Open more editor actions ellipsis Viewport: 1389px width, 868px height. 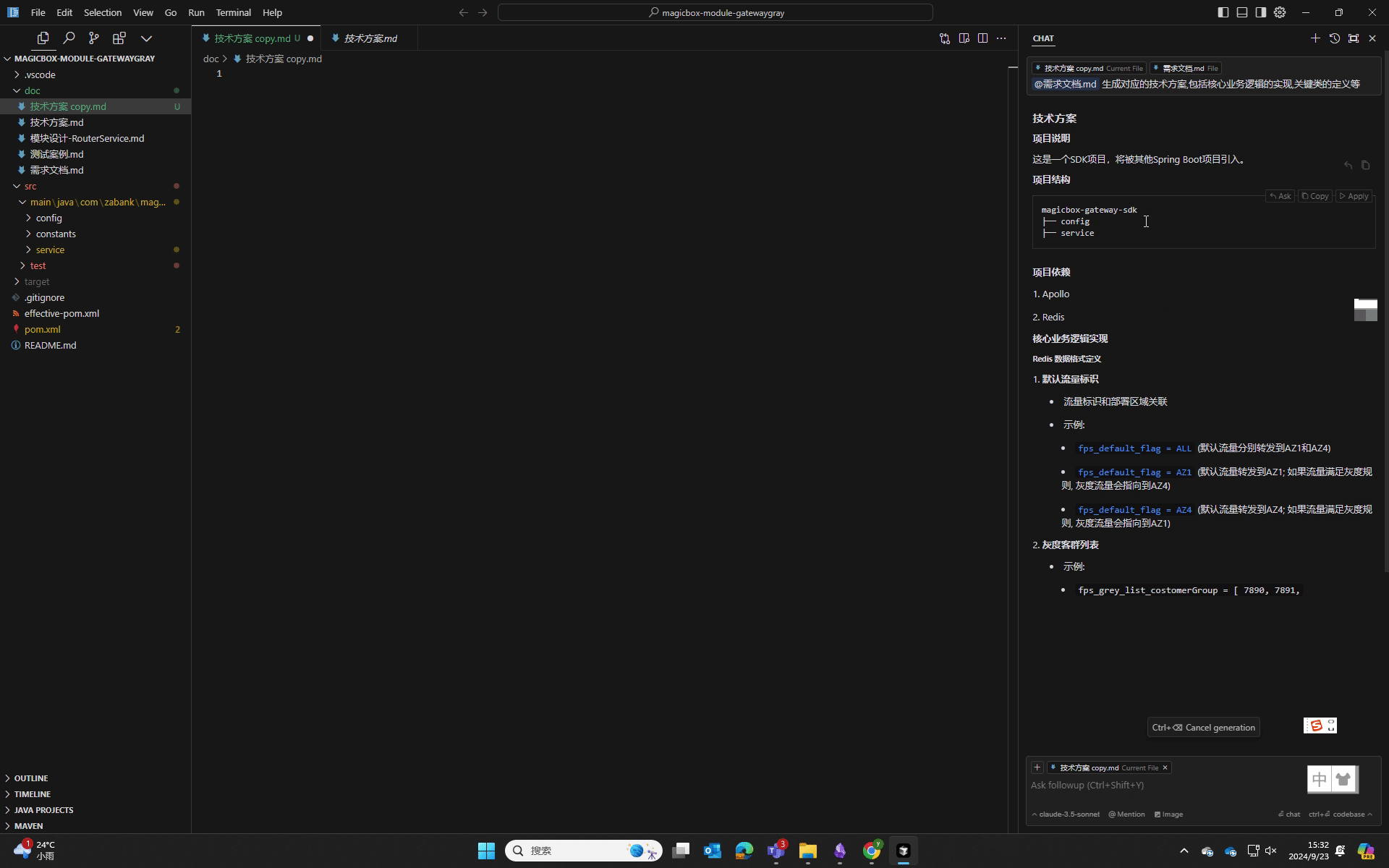1001,38
